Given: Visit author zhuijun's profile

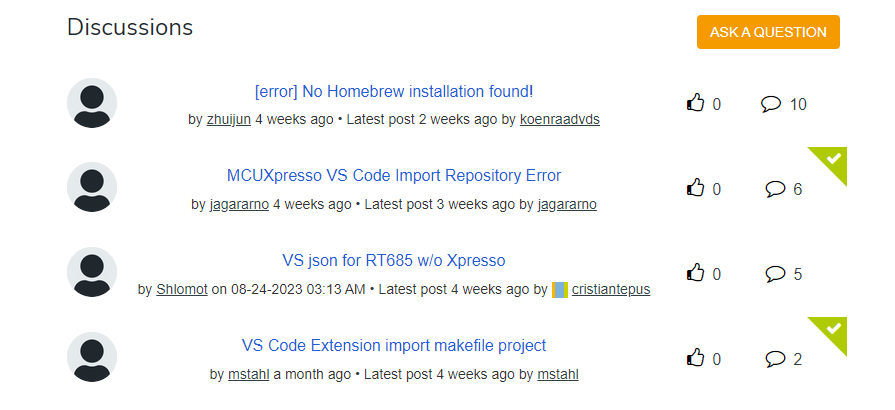Looking at the screenshot, I should click(229, 119).
